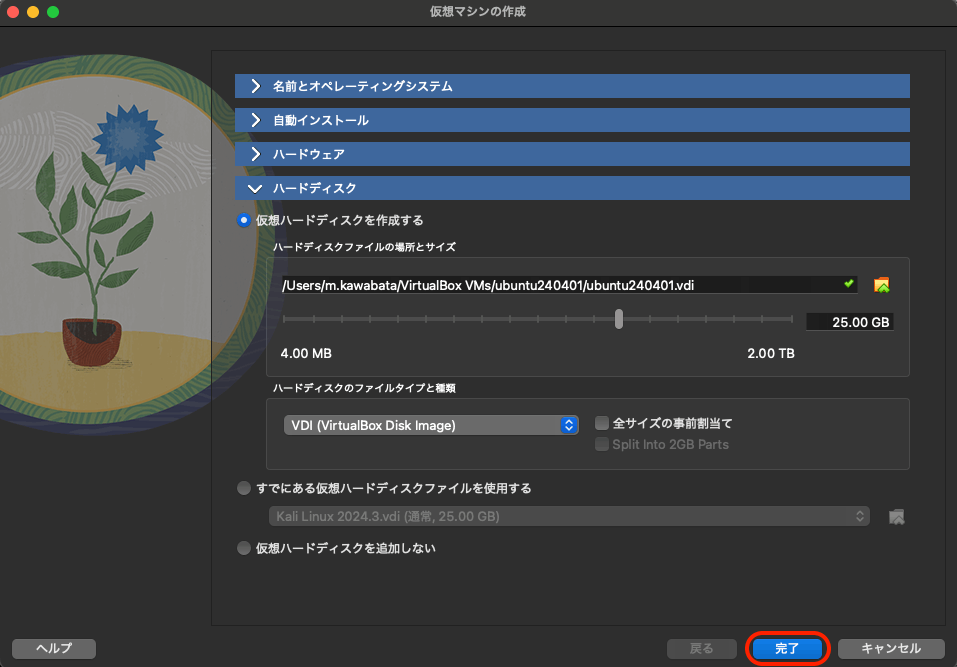957x667 pixels.
Task: Expand the 自動インストール section chevron
Action: tap(255, 120)
